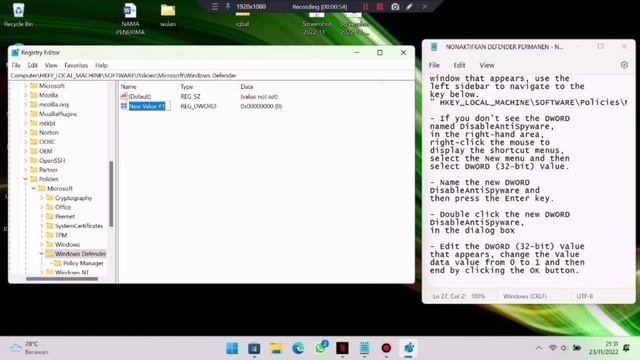The image size is (640, 360).
Task: Open the Wi-Fi network tray icon
Action: (553, 348)
